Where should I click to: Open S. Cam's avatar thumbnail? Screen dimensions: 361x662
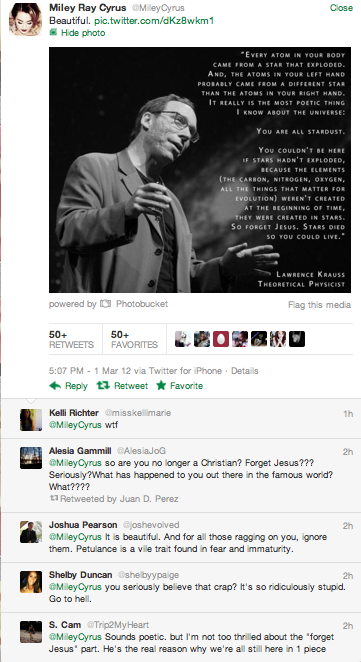[31, 632]
